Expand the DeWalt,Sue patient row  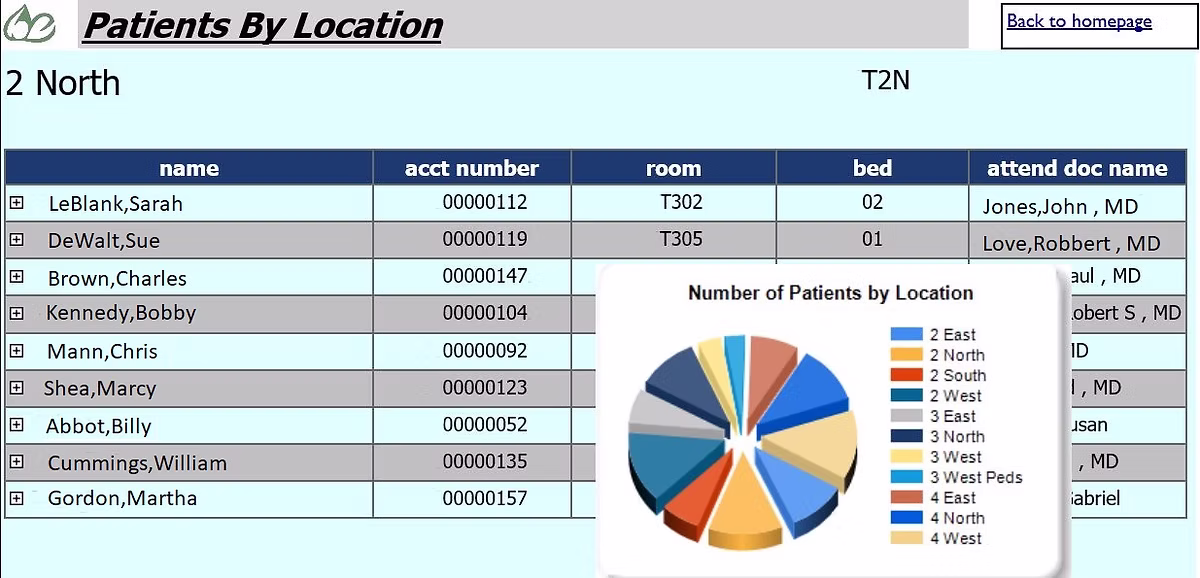point(16,240)
